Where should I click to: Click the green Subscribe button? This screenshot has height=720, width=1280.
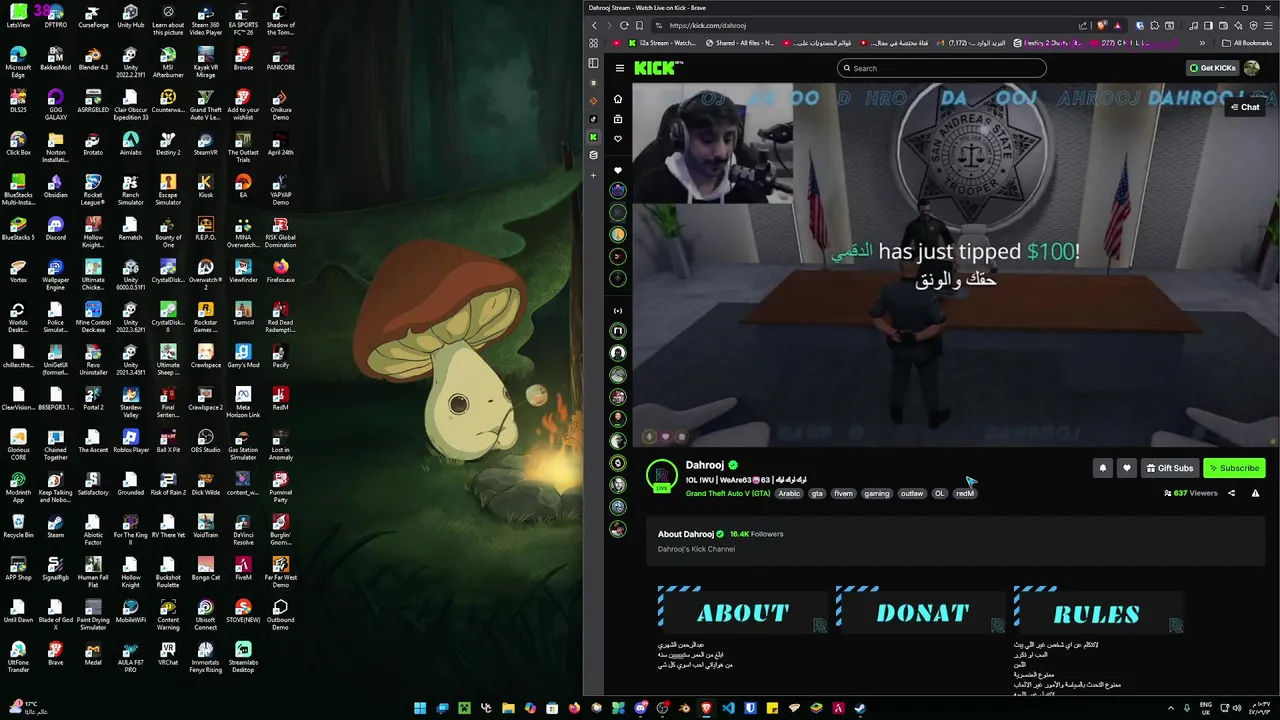coord(1234,468)
